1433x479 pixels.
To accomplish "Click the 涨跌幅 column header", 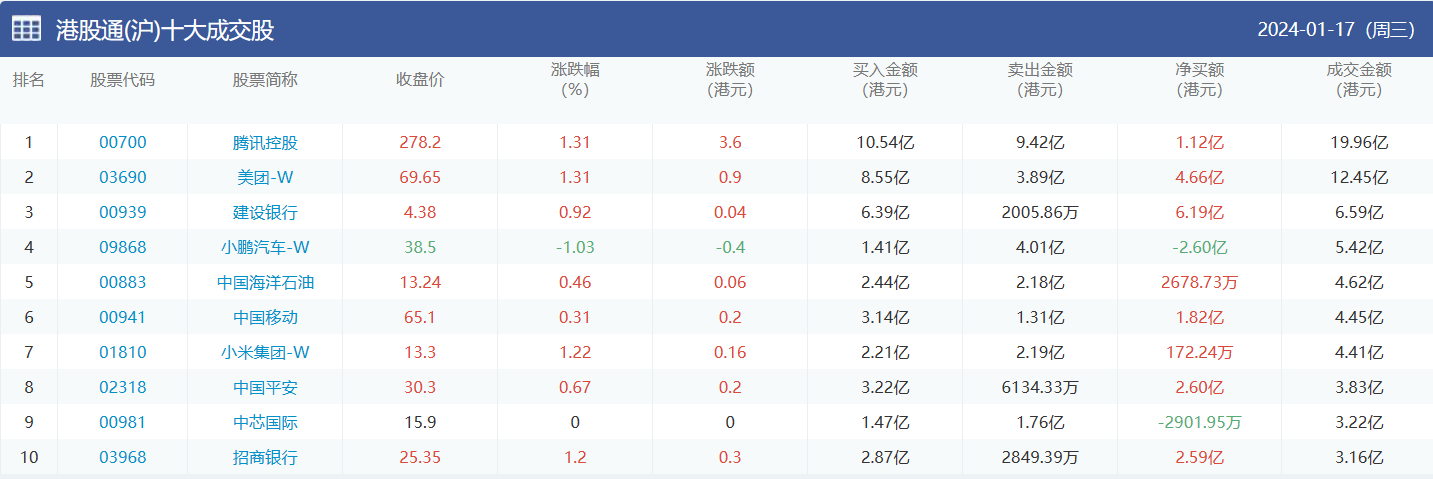I will [575, 80].
